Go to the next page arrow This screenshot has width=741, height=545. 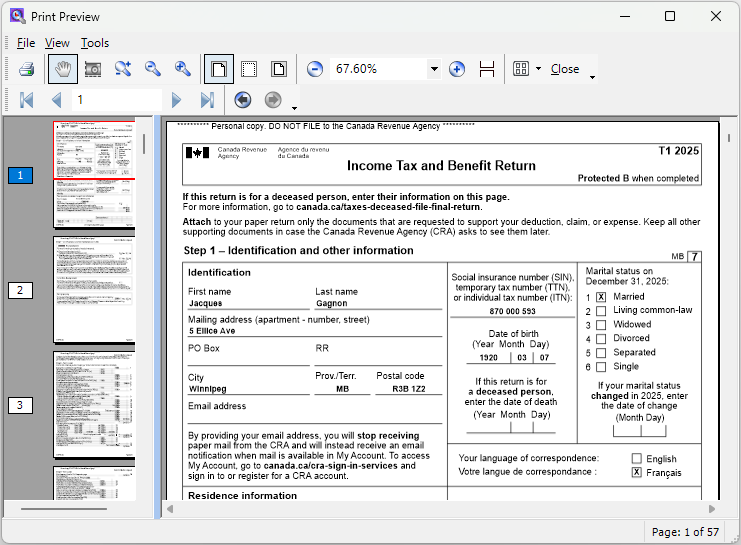(x=177, y=100)
